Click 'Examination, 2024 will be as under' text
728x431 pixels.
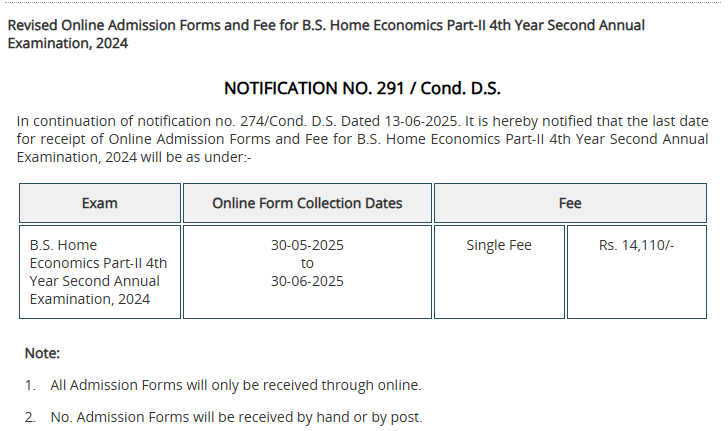[134, 157]
